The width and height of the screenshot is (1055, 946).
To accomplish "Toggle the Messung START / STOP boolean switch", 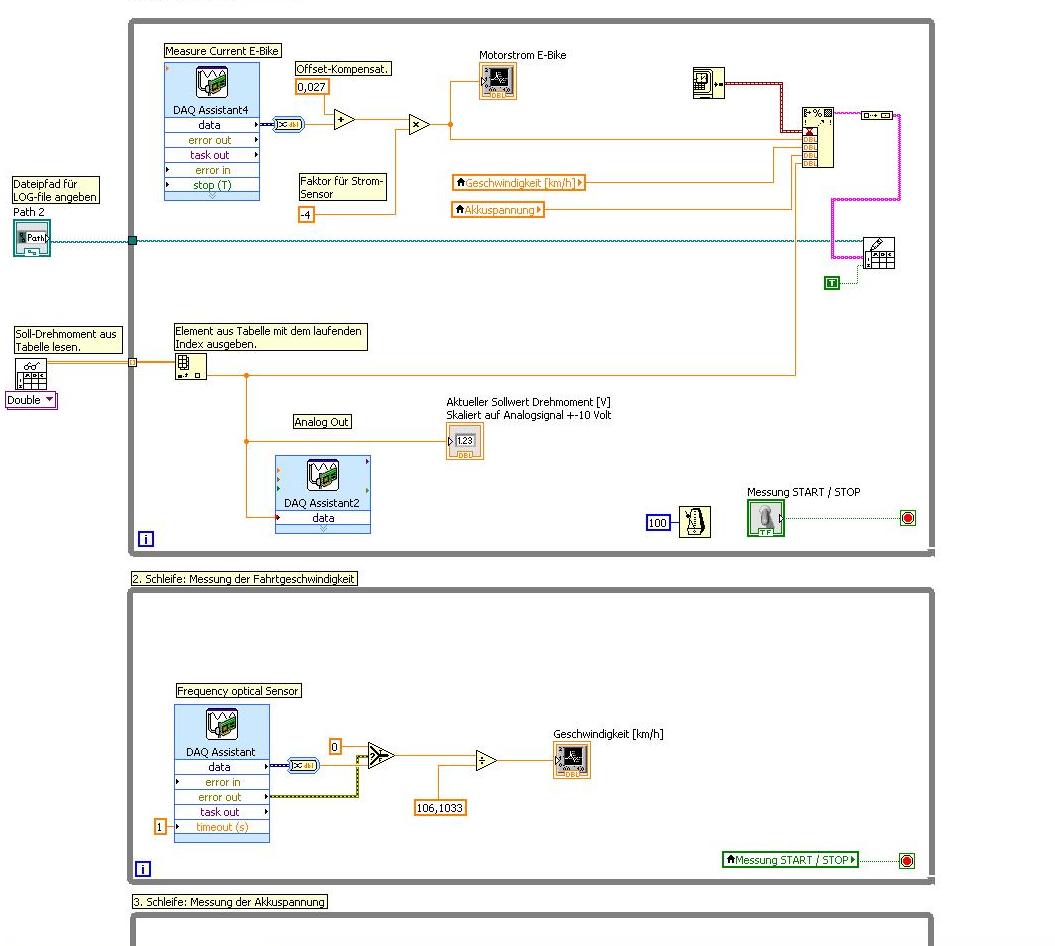I will point(766,518).
